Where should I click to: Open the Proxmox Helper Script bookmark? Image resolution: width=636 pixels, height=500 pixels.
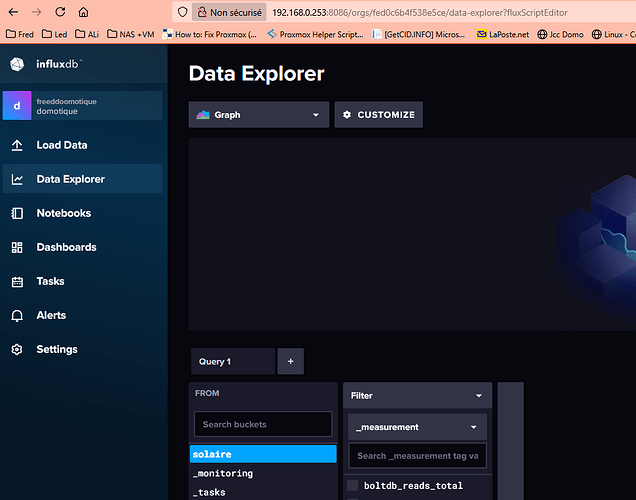(x=315, y=34)
